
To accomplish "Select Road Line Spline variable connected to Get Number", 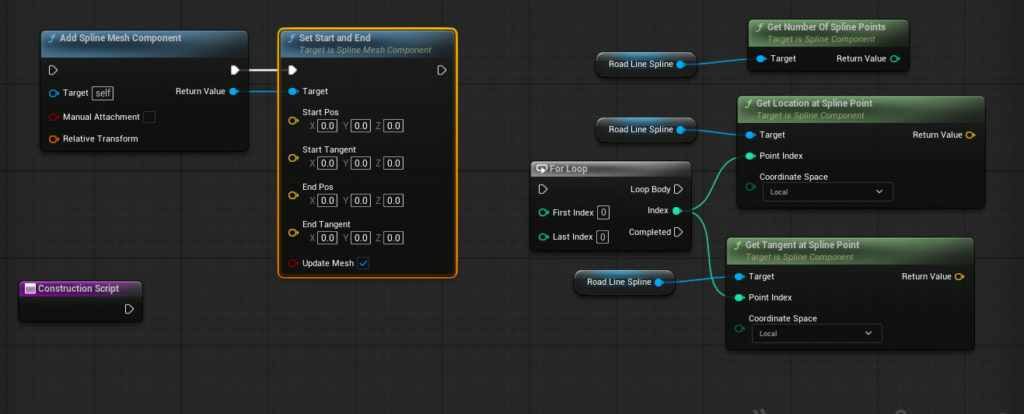I will click(640, 65).
